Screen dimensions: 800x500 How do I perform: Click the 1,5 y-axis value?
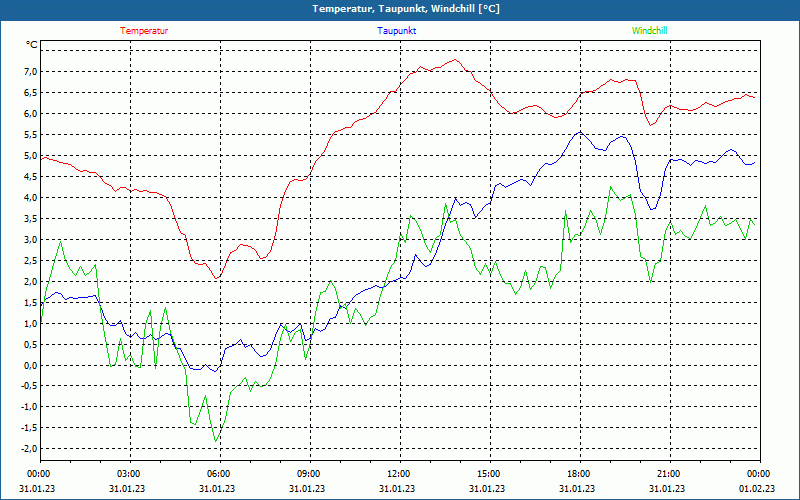(x=32, y=302)
